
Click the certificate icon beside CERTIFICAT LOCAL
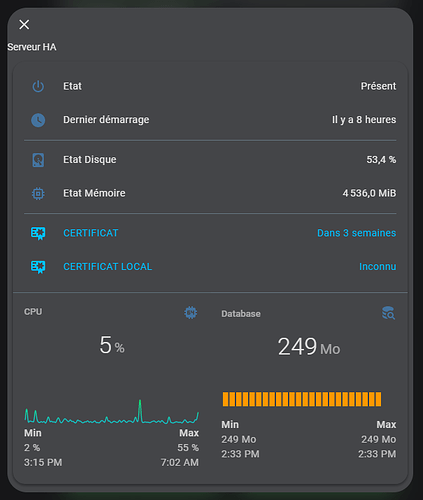click(38, 267)
